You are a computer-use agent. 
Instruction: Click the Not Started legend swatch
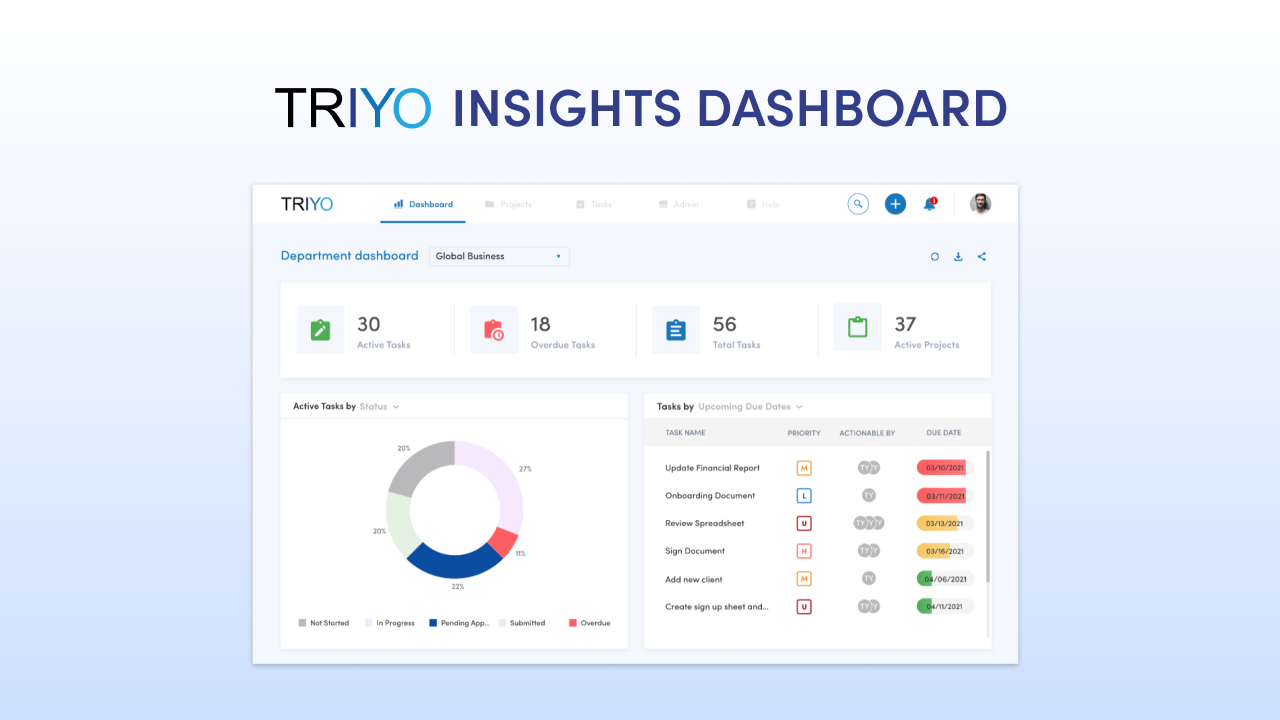[x=302, y=623]
